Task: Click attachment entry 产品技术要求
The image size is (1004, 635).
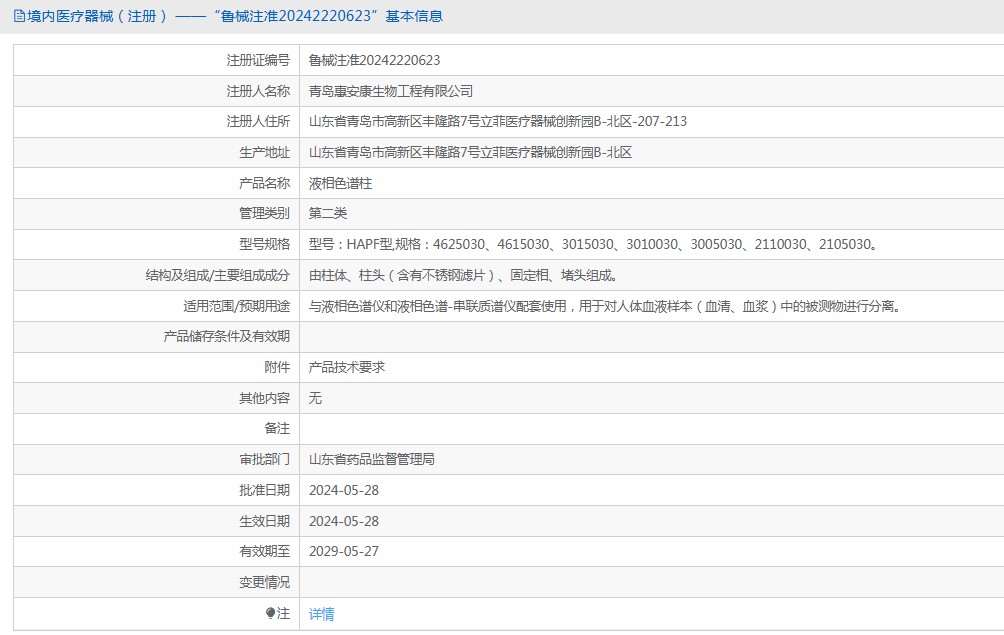Action: (x=346, y=367)
